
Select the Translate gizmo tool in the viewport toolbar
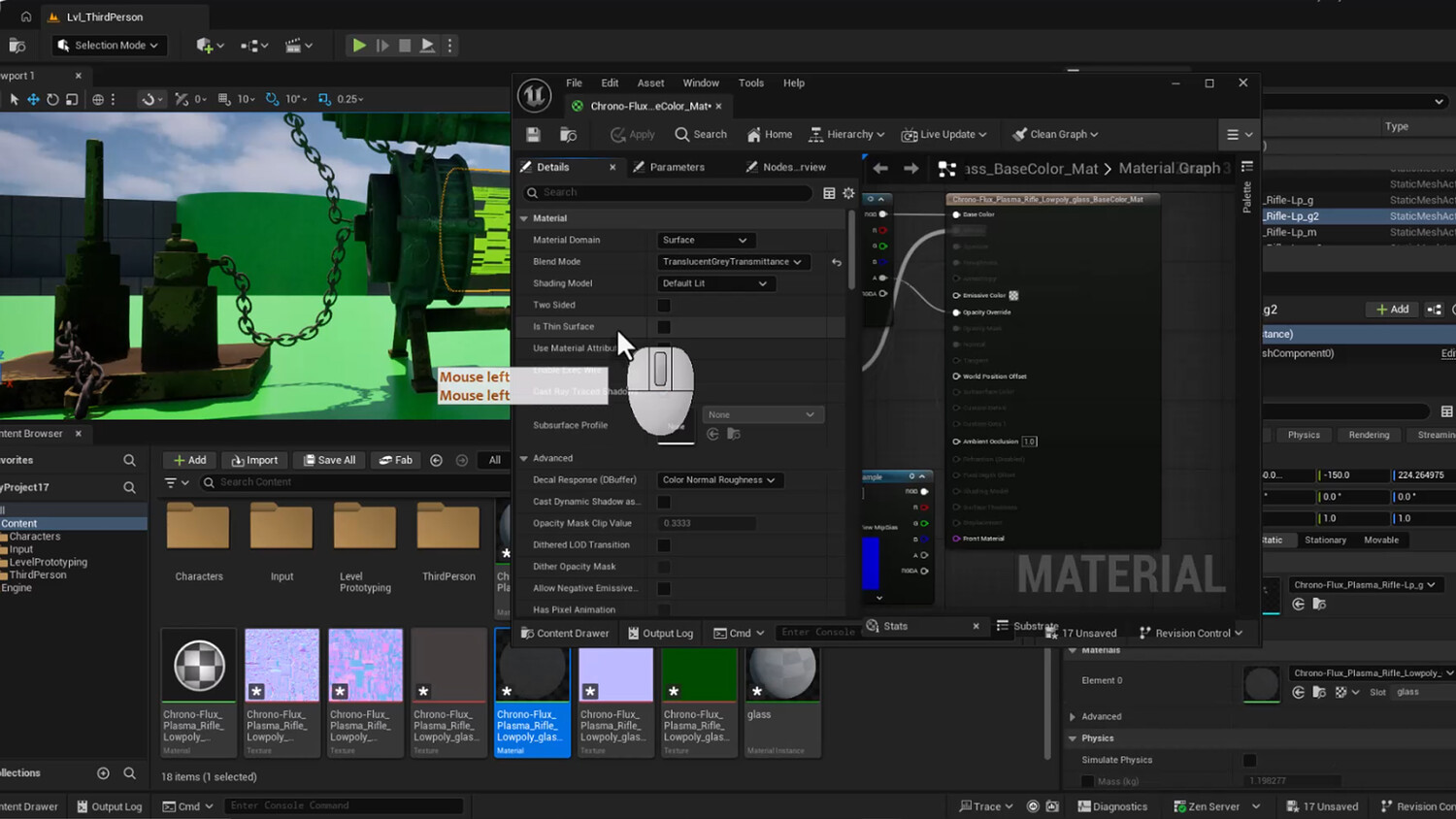pyautogui.click(x=33, y=99)
